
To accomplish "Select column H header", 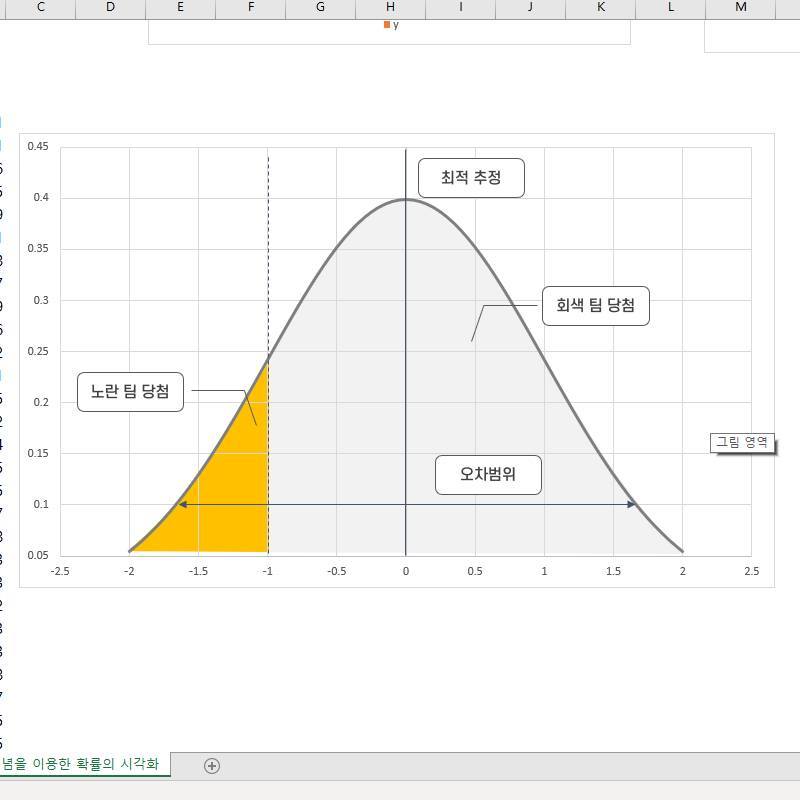I will pos(390,9).
